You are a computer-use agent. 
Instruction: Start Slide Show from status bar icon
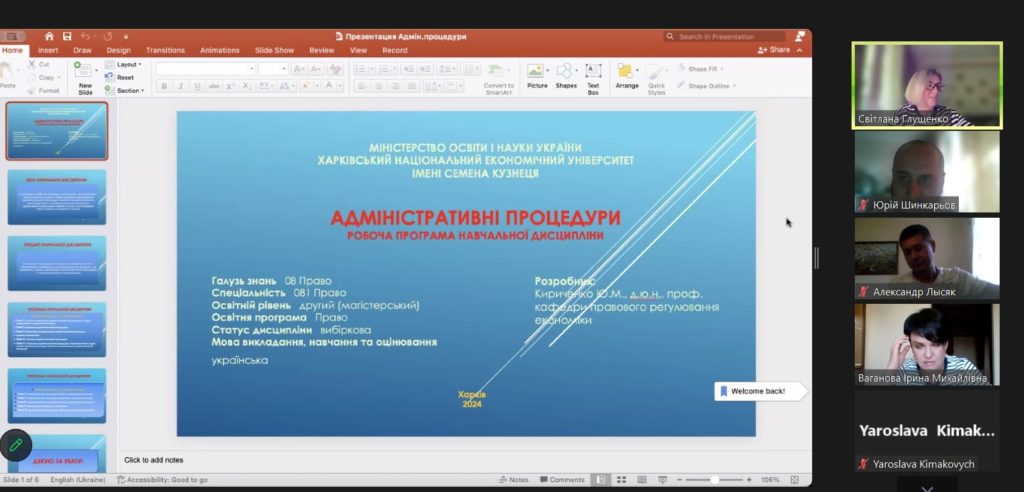(663, 480)
